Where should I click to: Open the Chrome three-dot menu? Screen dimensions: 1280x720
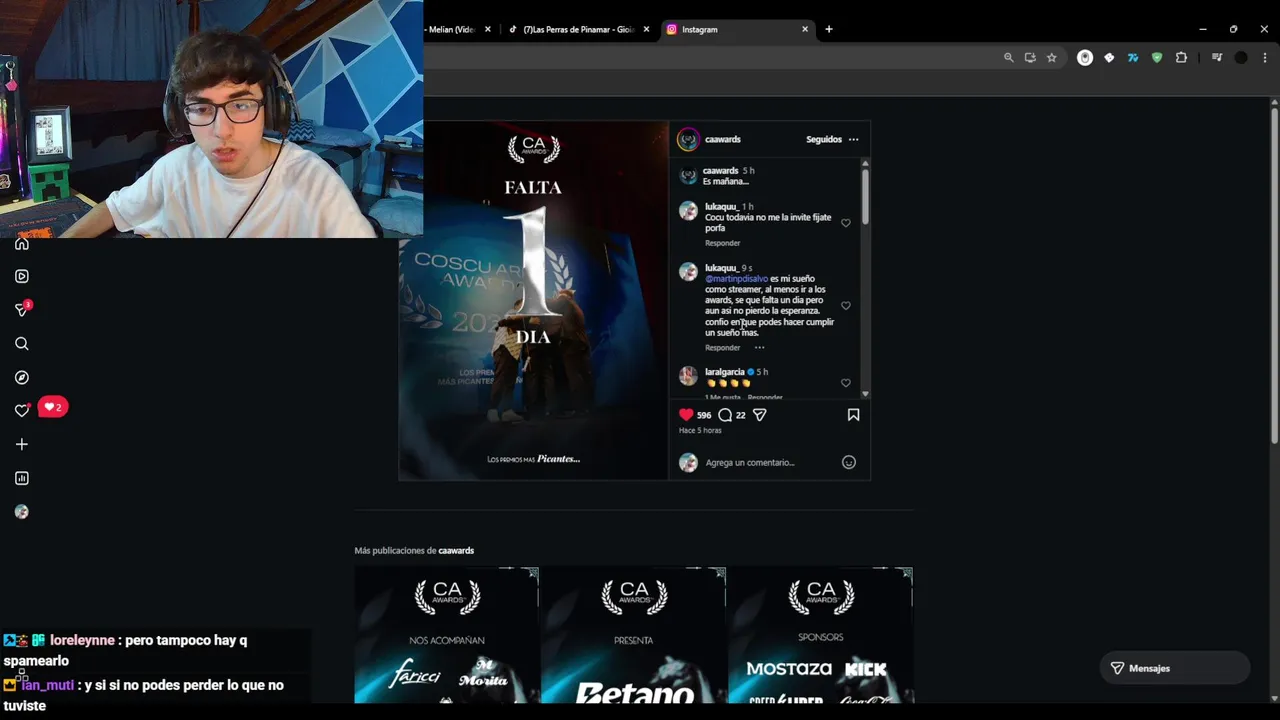coord(1263,58)
